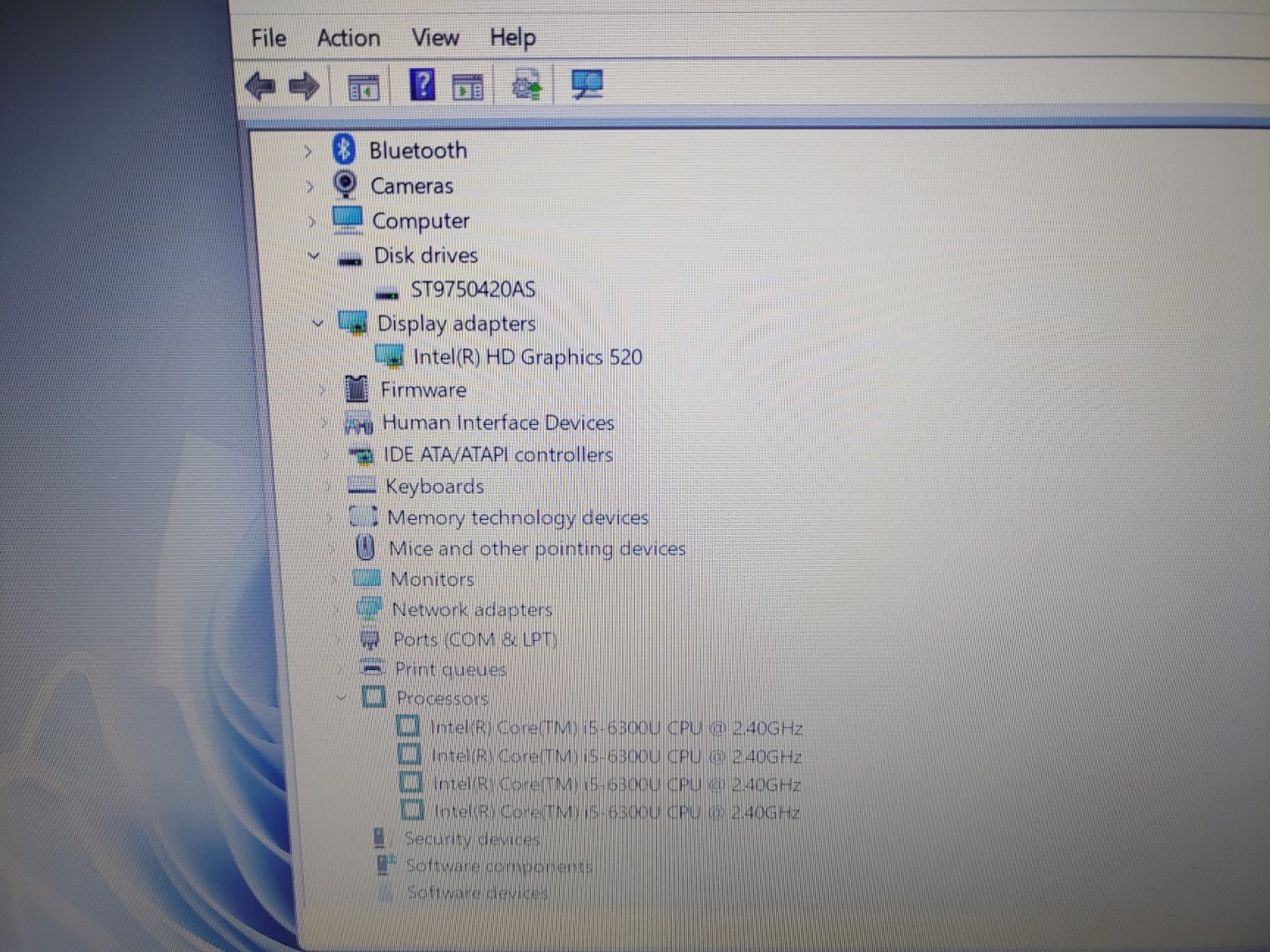Select the Keyboards label
The image size is (1270, 952).
435,487
